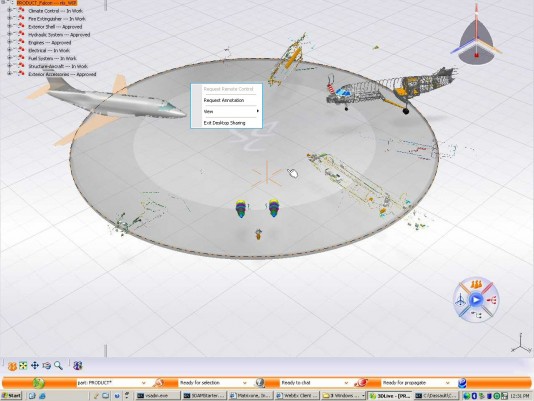534x401 pixels.
Task: Click the multicolor people group toolbar icon
Action: pyautogui.click(x=78, y=366)
